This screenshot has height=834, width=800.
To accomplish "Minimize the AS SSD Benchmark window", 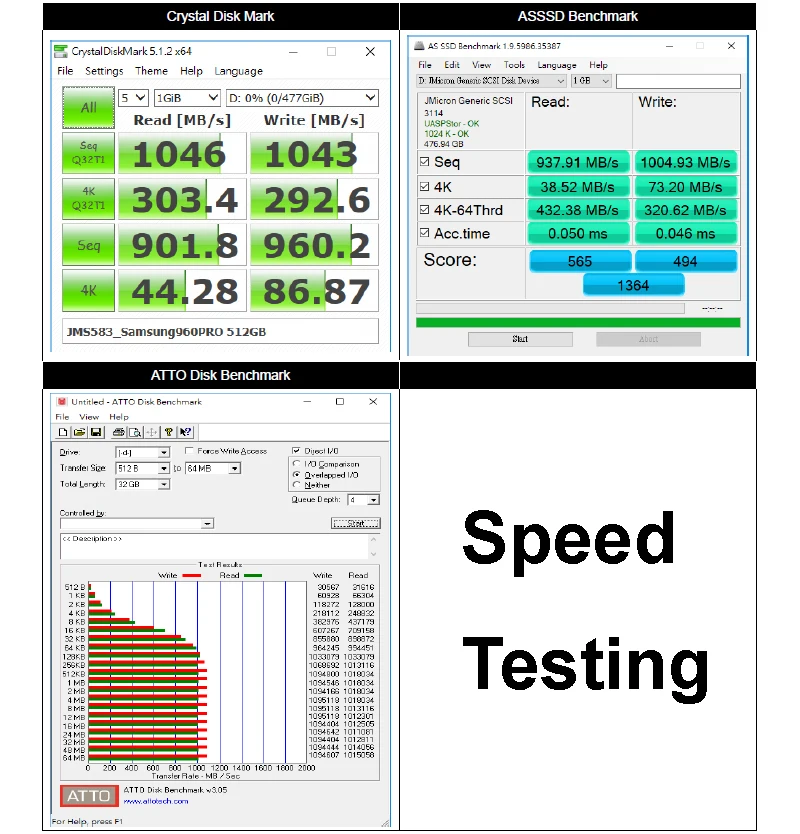I will pyautogui.click(x=669, y=46).
